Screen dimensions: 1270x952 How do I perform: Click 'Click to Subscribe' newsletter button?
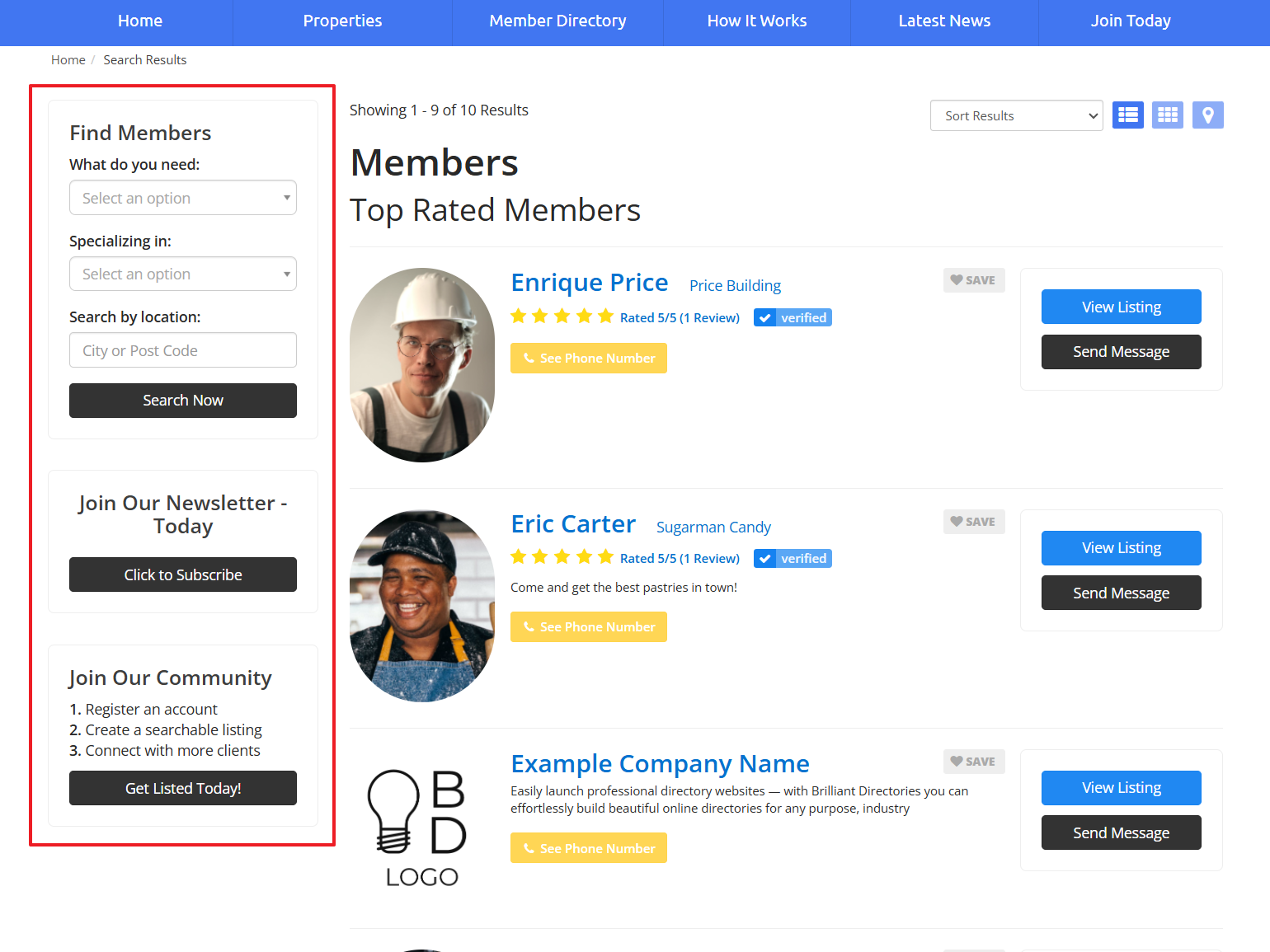183,574
